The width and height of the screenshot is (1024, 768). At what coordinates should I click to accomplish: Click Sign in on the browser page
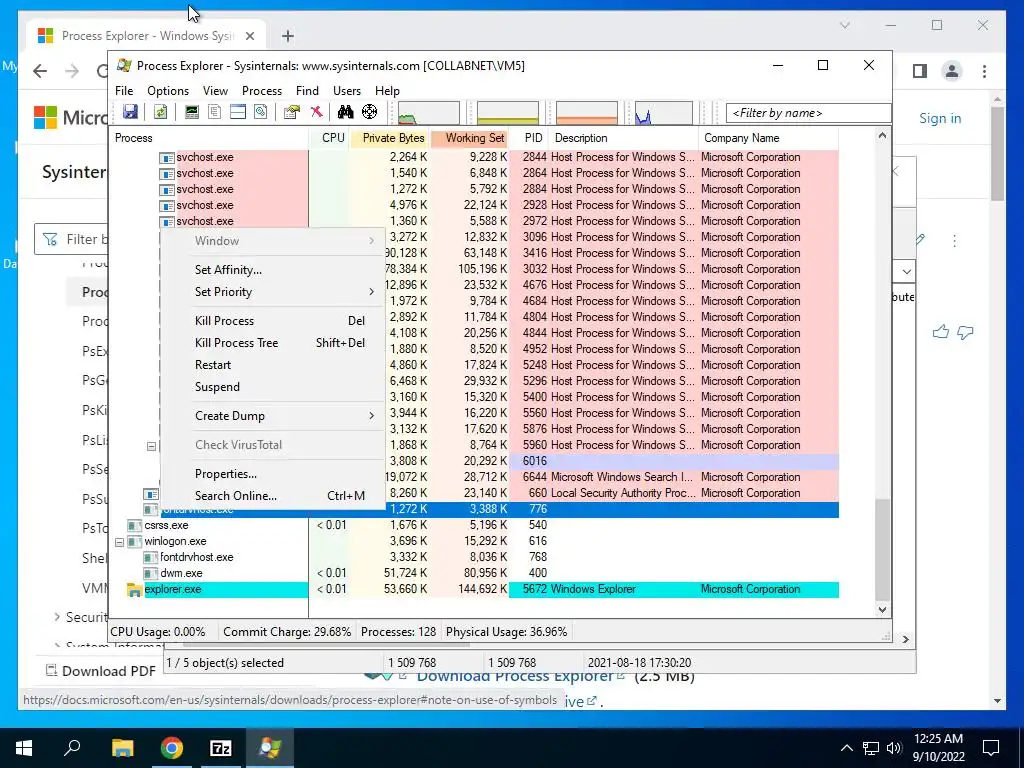(940, 118)
